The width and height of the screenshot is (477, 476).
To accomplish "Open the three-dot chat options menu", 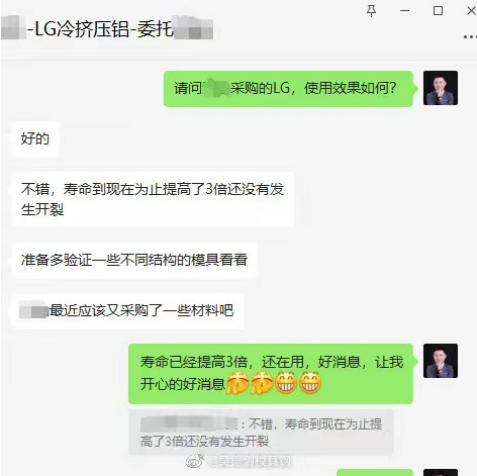I will [470, 37].
